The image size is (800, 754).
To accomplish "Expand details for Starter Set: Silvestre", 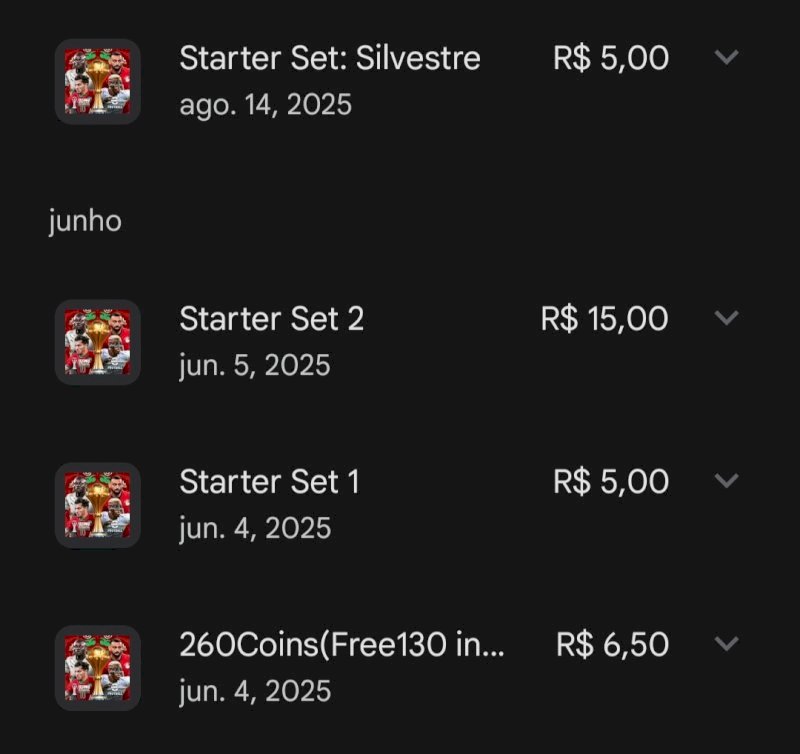I will [x=727, y=58].
